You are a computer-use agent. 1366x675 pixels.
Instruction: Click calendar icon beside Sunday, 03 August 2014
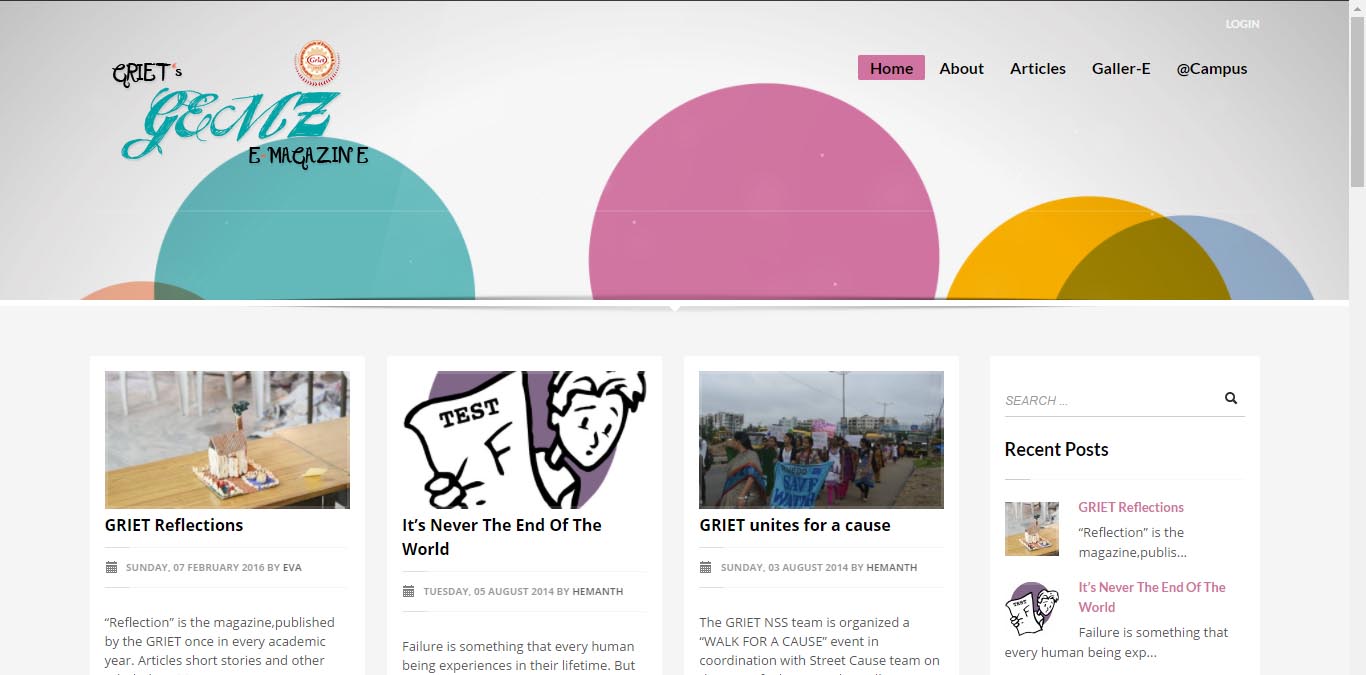tap(705, 567)
